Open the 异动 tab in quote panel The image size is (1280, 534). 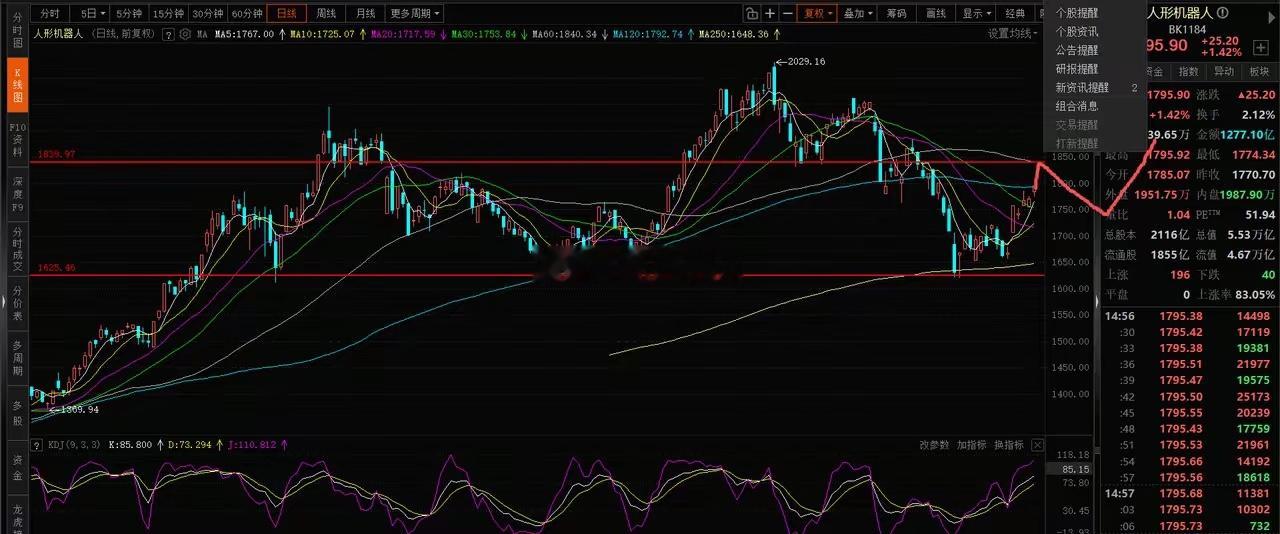click(x=1224, y=72)
